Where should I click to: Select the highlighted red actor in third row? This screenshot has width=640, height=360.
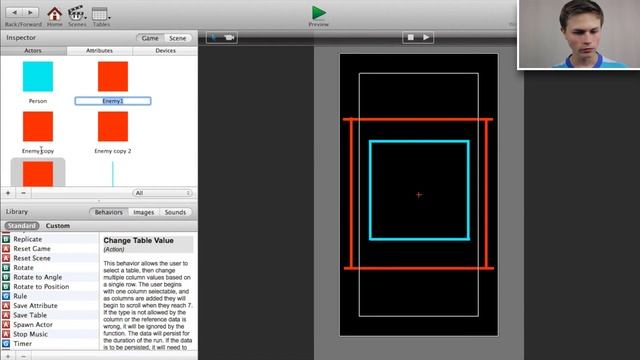tap(38, 173)
